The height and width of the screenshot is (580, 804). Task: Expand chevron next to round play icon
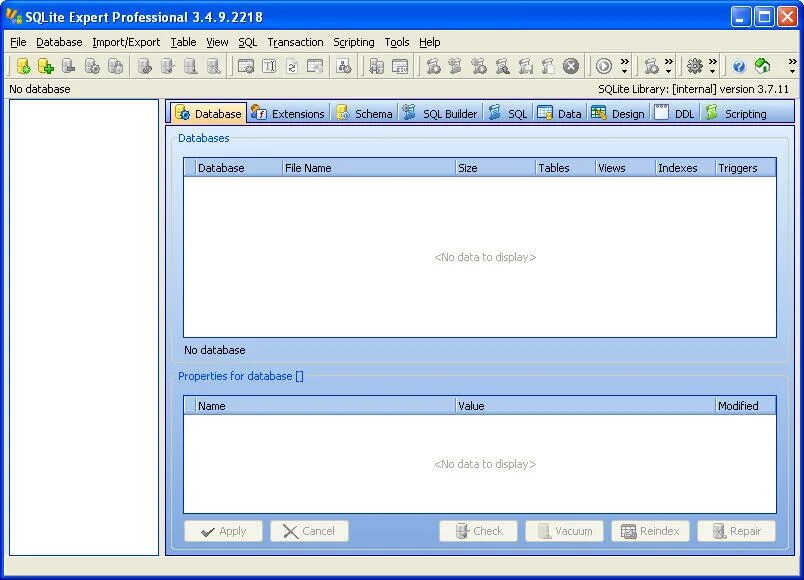coord(625,66)
